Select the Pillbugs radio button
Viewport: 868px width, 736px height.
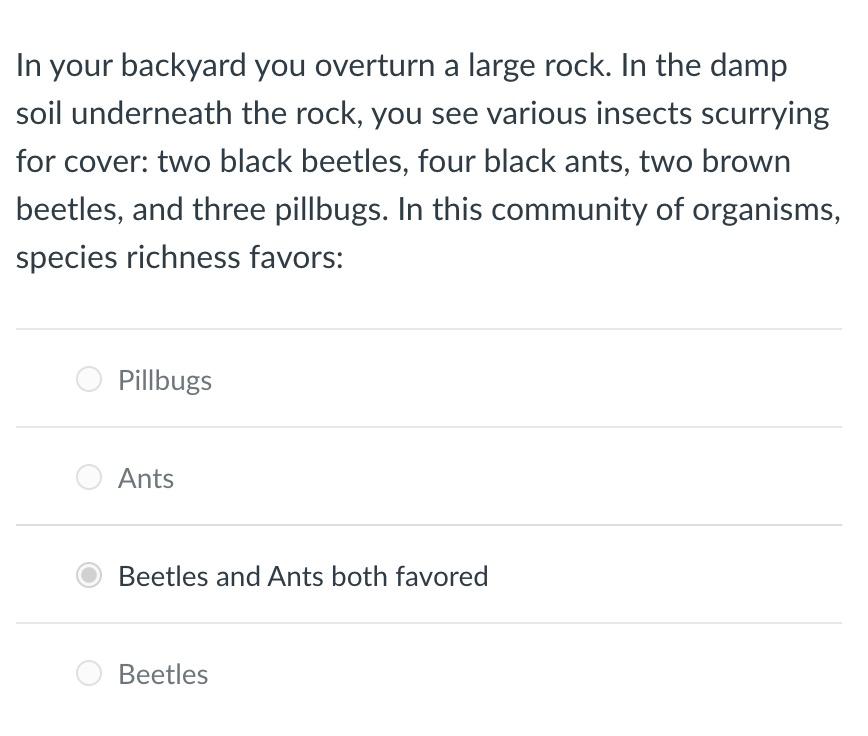pos(89,379)
